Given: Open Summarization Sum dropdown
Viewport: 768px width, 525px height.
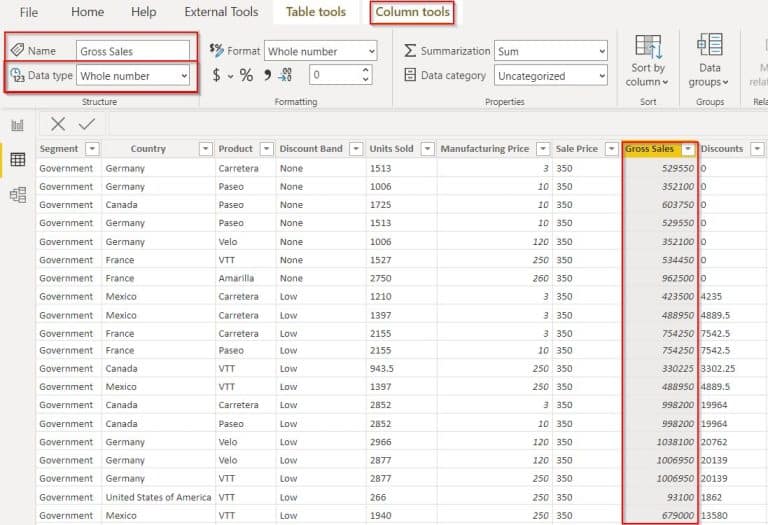Looking at the screenshot, I should click(x=551, y=51).
